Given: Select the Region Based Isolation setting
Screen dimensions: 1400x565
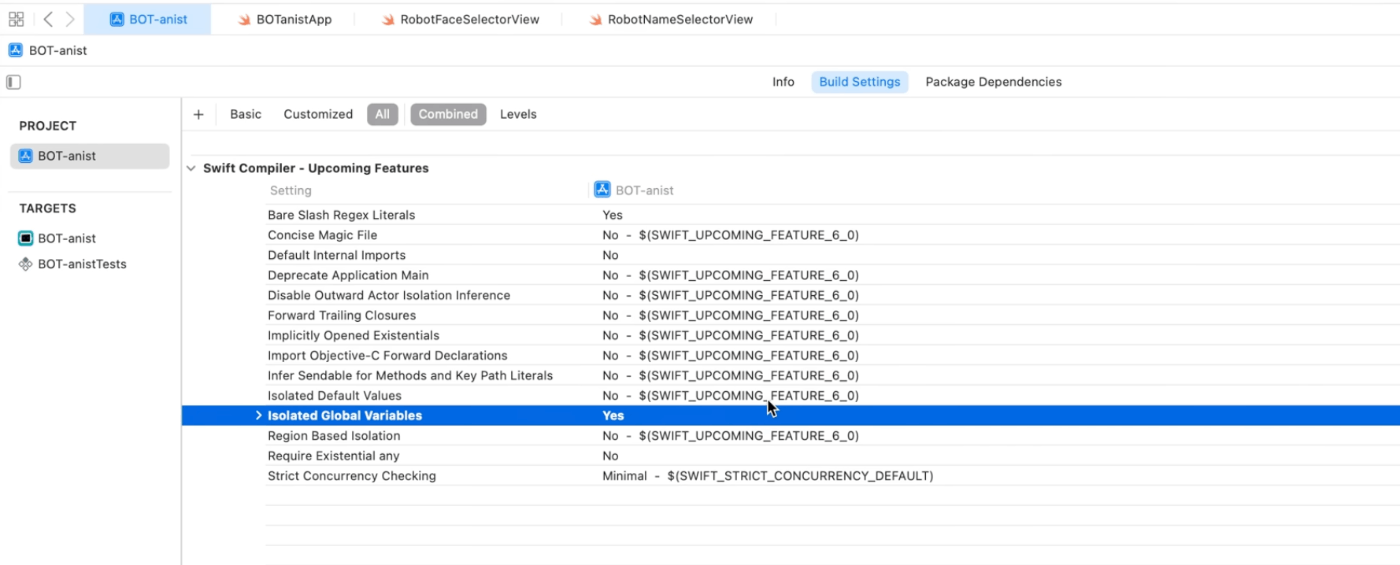Looking at the screenshot, I should [334, 436].
